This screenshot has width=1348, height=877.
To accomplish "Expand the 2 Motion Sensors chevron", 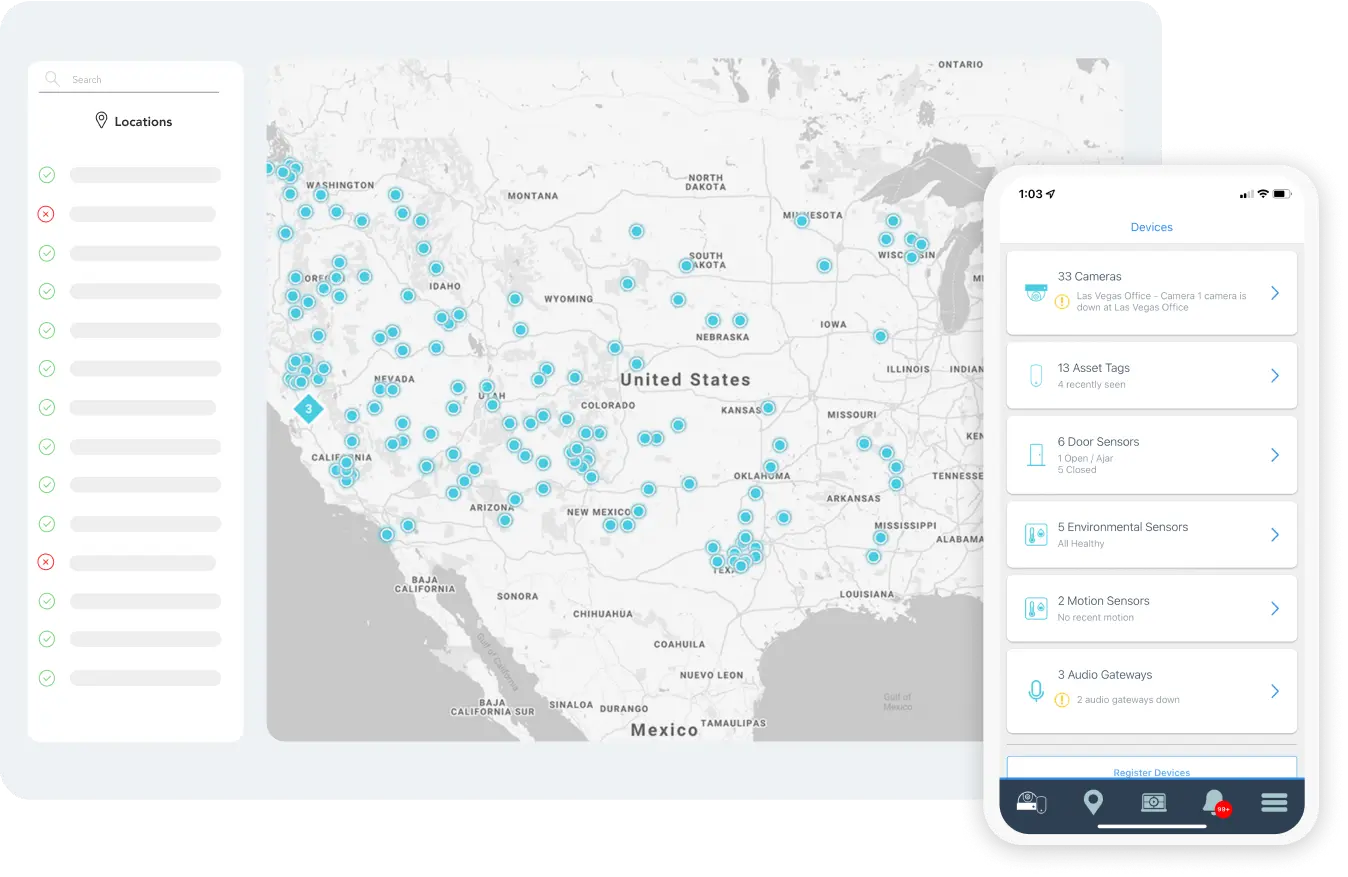I will click(x=1275, y=609).
